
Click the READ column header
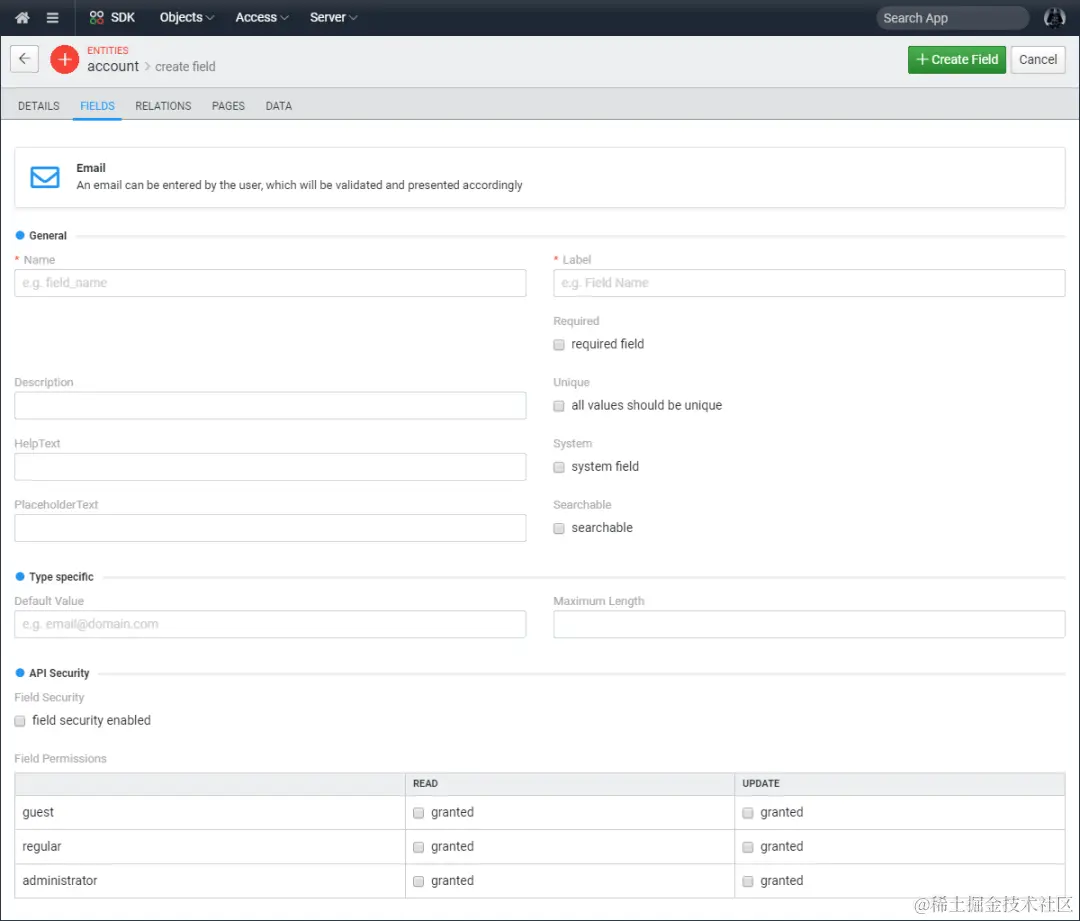click(425, 783)
